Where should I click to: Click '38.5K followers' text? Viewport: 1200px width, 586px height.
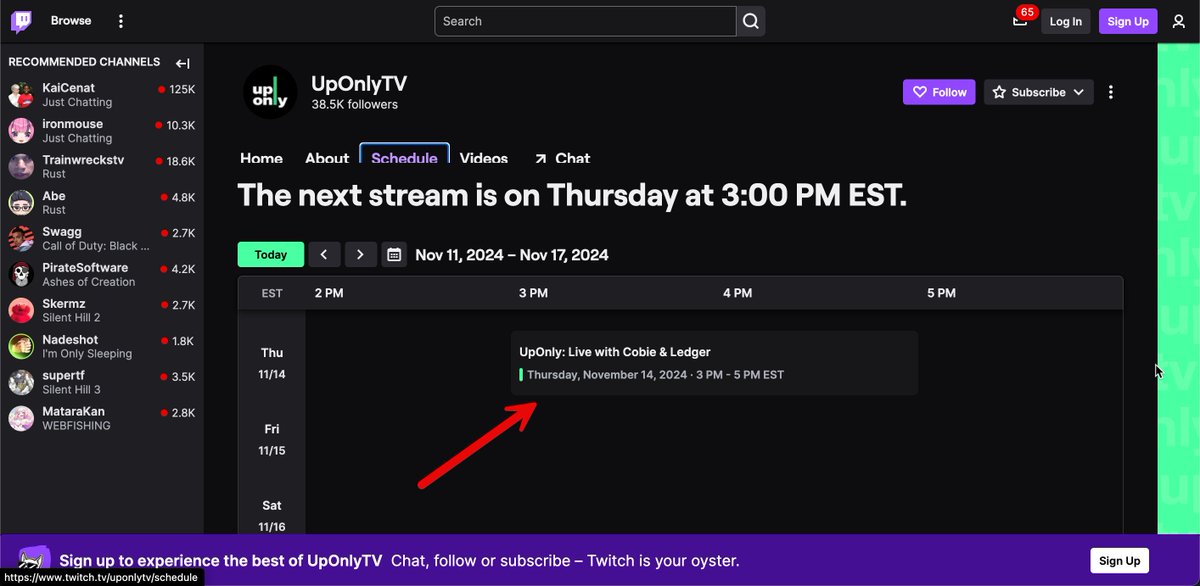point(354,104)
